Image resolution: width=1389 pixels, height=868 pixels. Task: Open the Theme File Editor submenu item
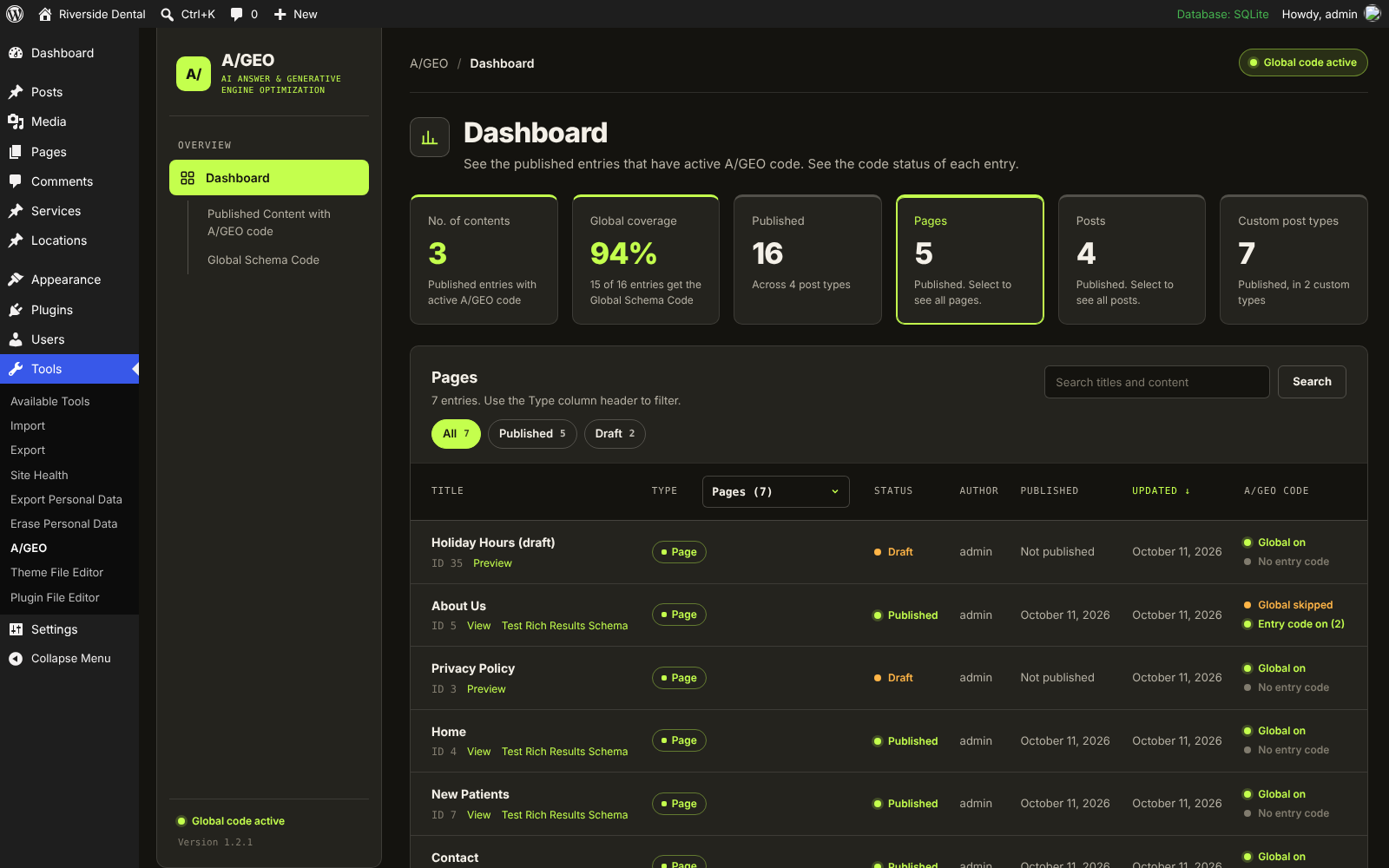tap(56, 572)
